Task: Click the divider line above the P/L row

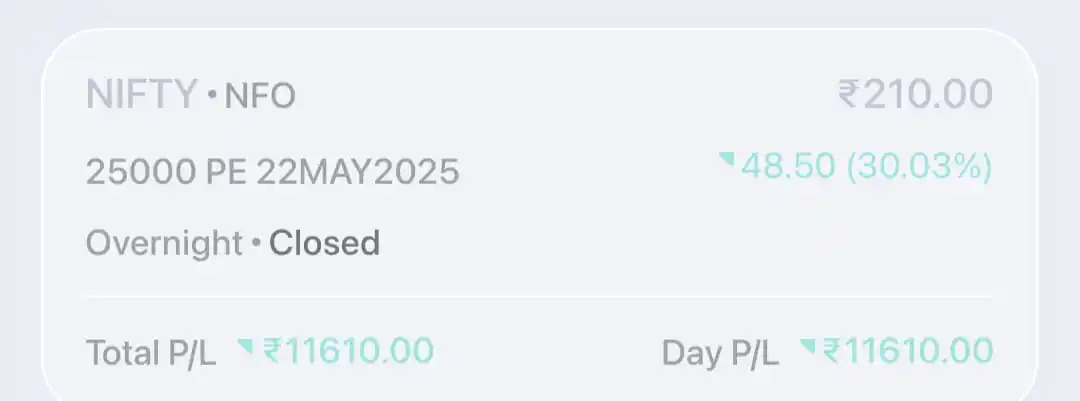Action: pos(539,297)
